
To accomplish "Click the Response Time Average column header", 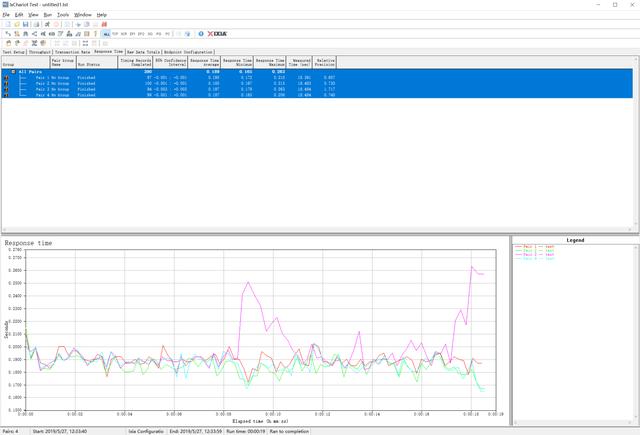I will (x=205, y=62).
